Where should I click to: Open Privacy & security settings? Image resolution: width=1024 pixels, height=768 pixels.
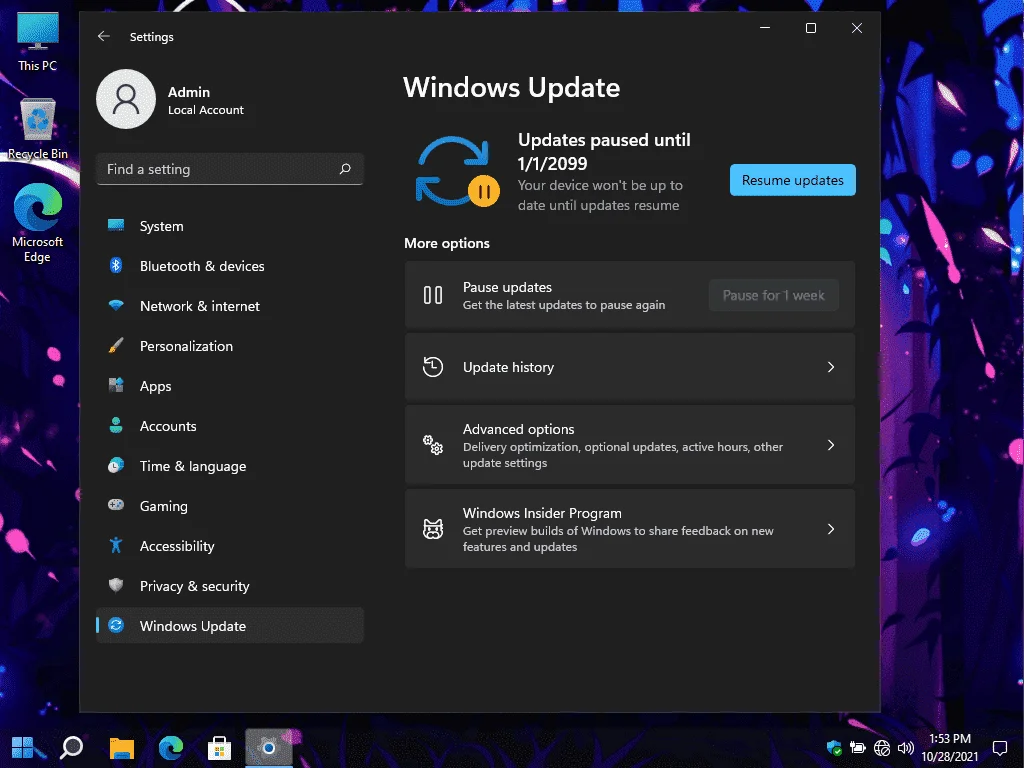tap(229, 586)
